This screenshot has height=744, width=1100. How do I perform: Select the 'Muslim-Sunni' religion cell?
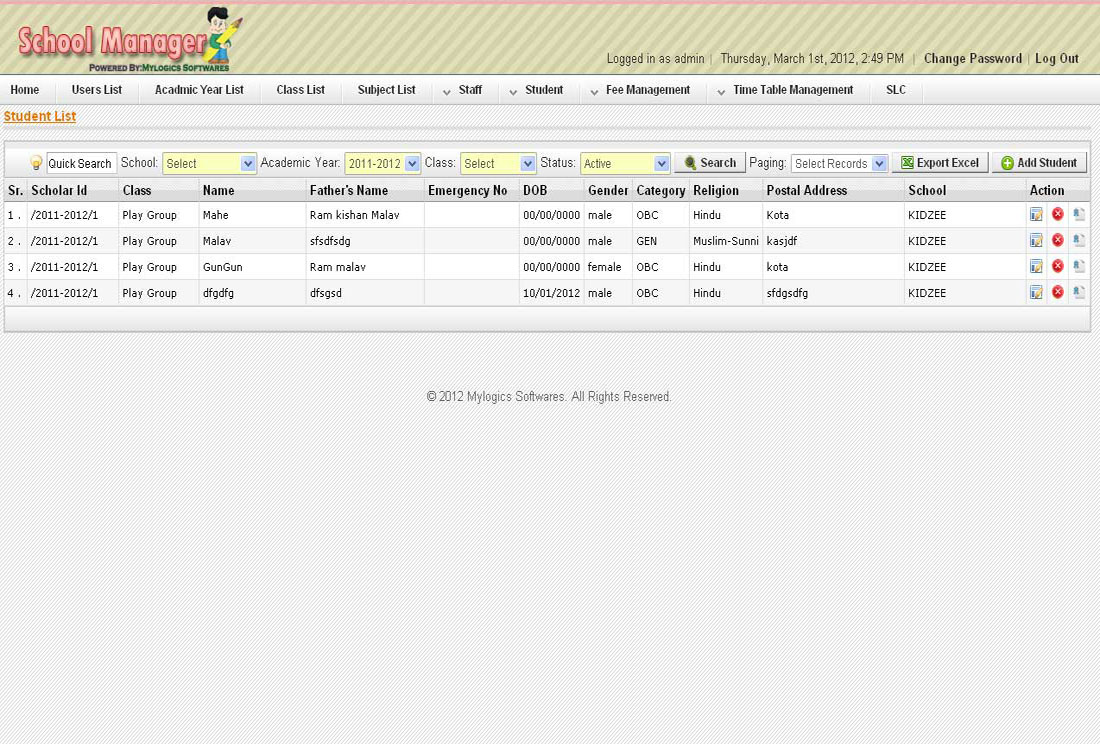(725, 241)
